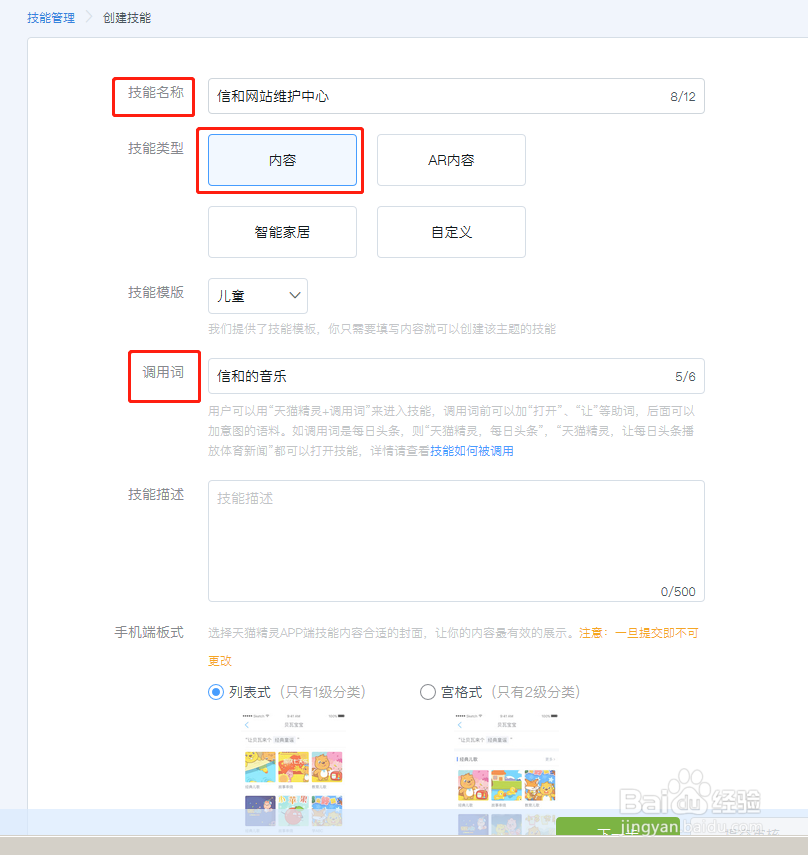
Task: Select the AR内容 skill type
Action: (451, 160)
